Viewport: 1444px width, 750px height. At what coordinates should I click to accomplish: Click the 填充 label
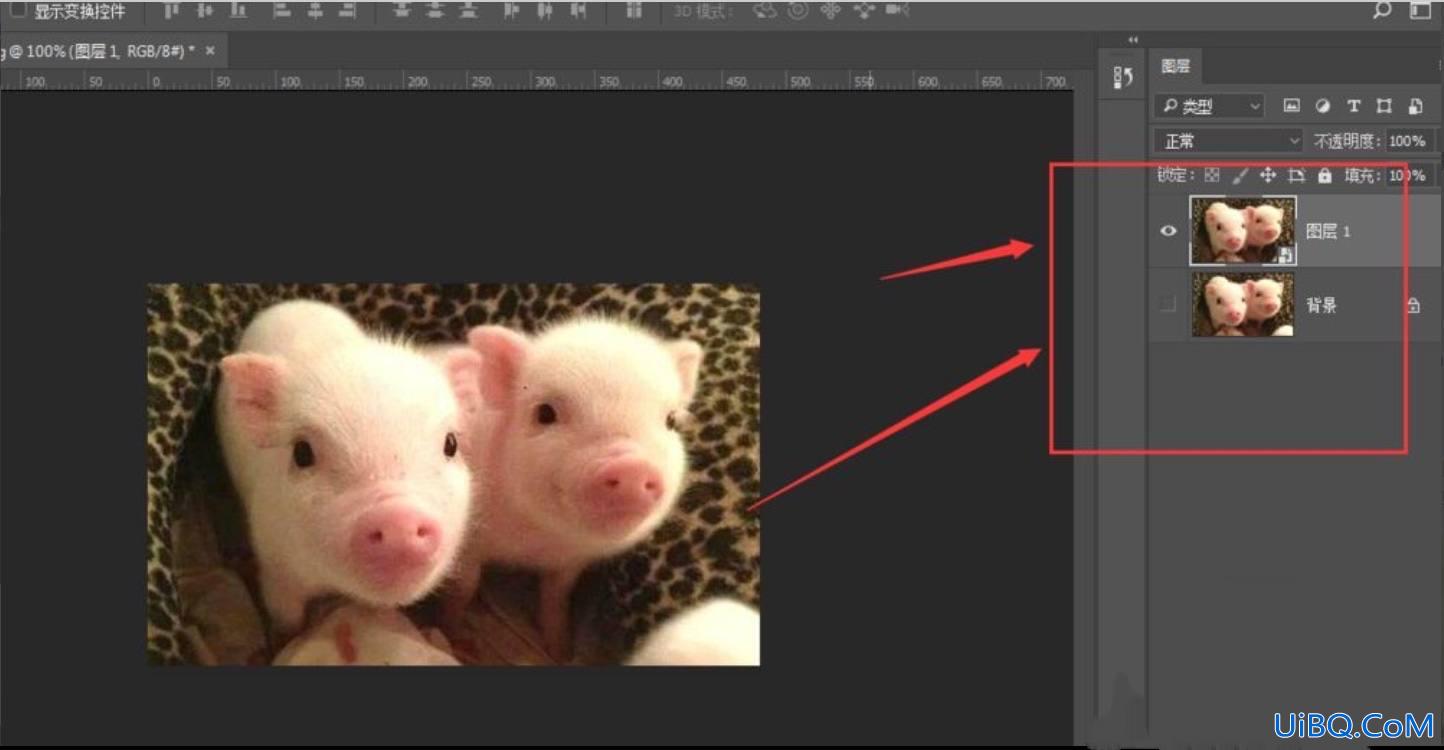point(1361,175)
